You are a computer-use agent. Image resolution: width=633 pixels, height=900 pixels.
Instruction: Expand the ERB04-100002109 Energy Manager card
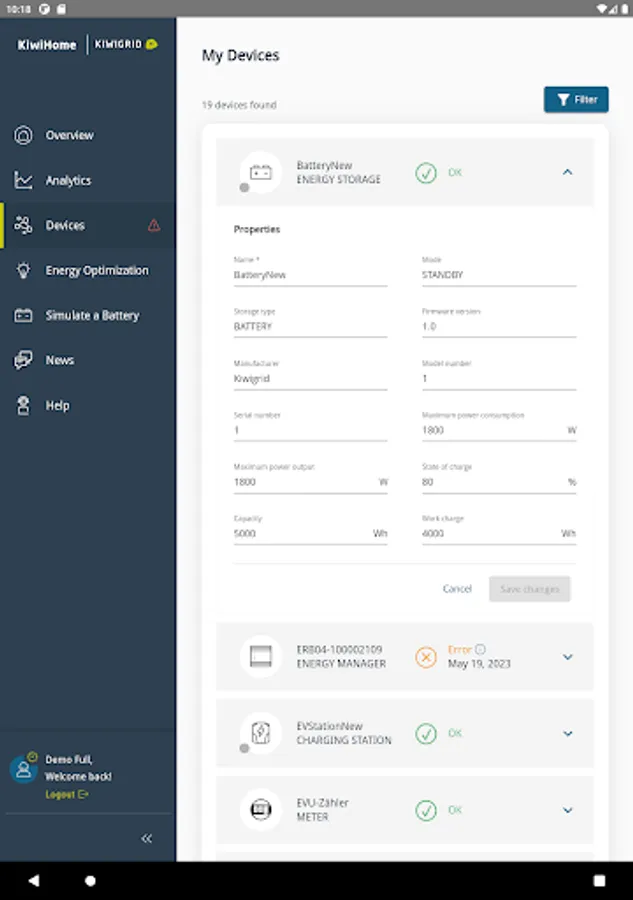point(567,657)
